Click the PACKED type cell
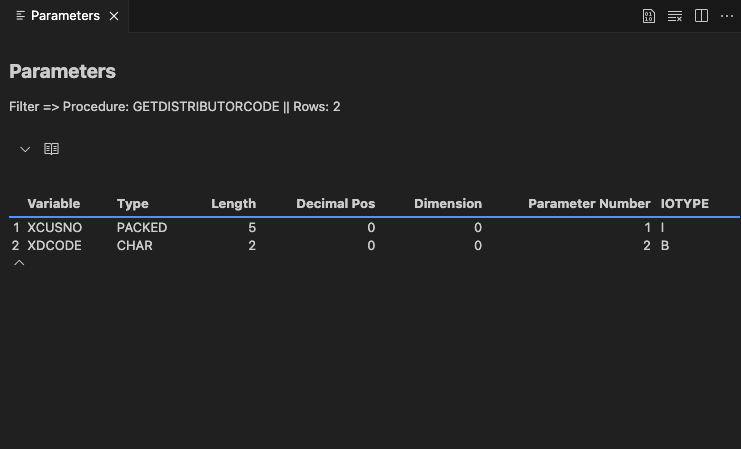 142,228
